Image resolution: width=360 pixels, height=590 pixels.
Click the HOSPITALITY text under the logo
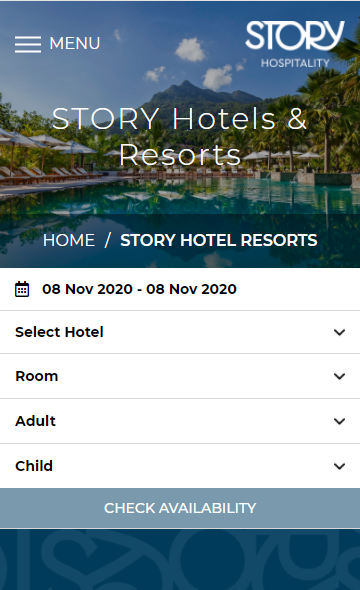pos(295,63)
